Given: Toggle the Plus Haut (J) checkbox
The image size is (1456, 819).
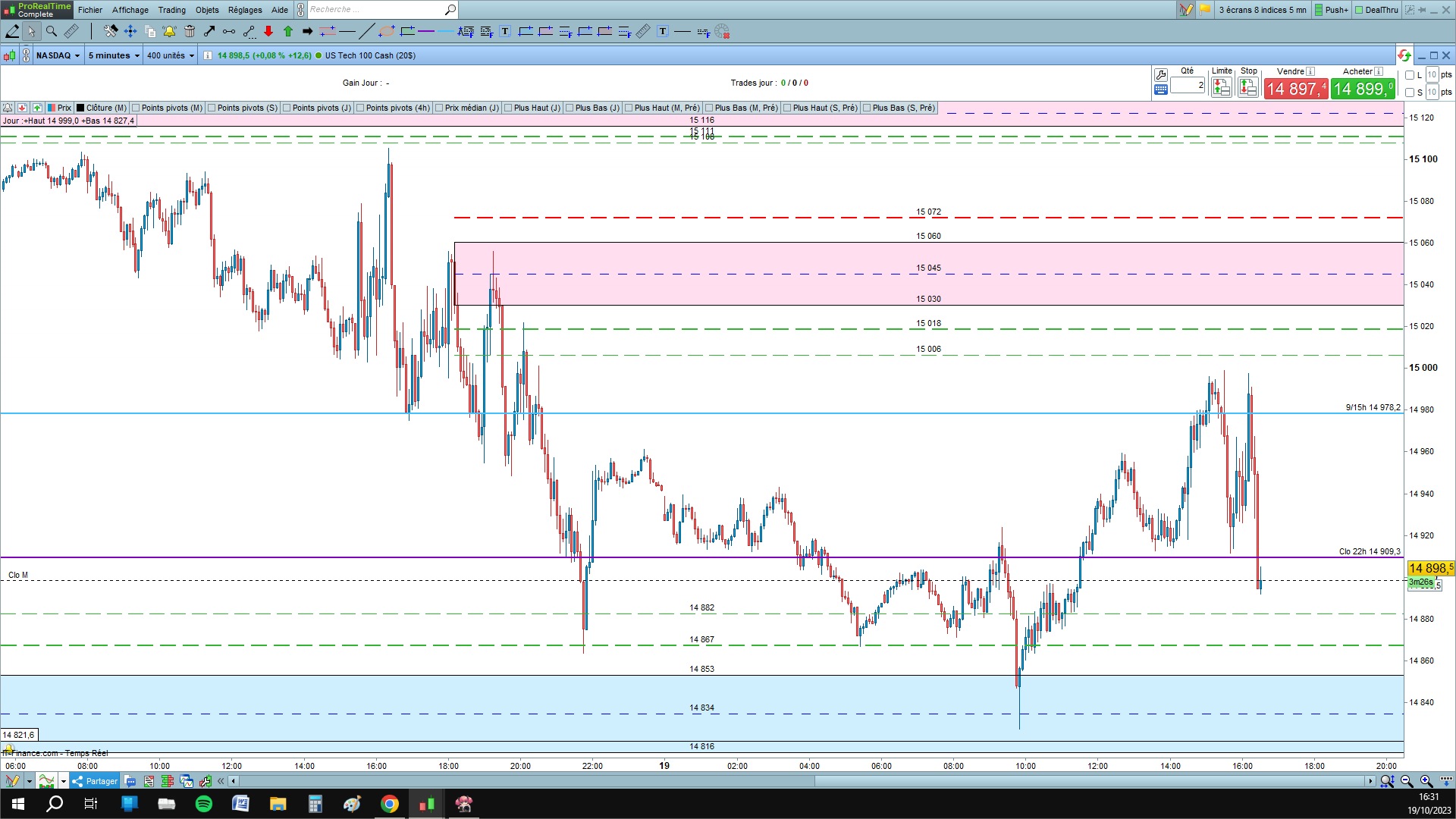Looking at the screenshot, I should pyautogui.click(x=508, y=108).
